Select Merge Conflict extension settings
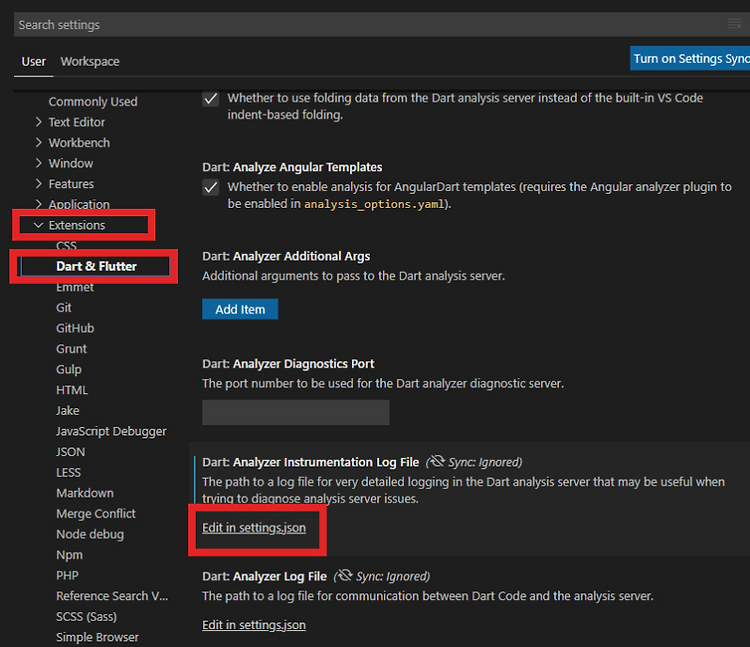Screen dimensions: 750x647 pos(96,514)
